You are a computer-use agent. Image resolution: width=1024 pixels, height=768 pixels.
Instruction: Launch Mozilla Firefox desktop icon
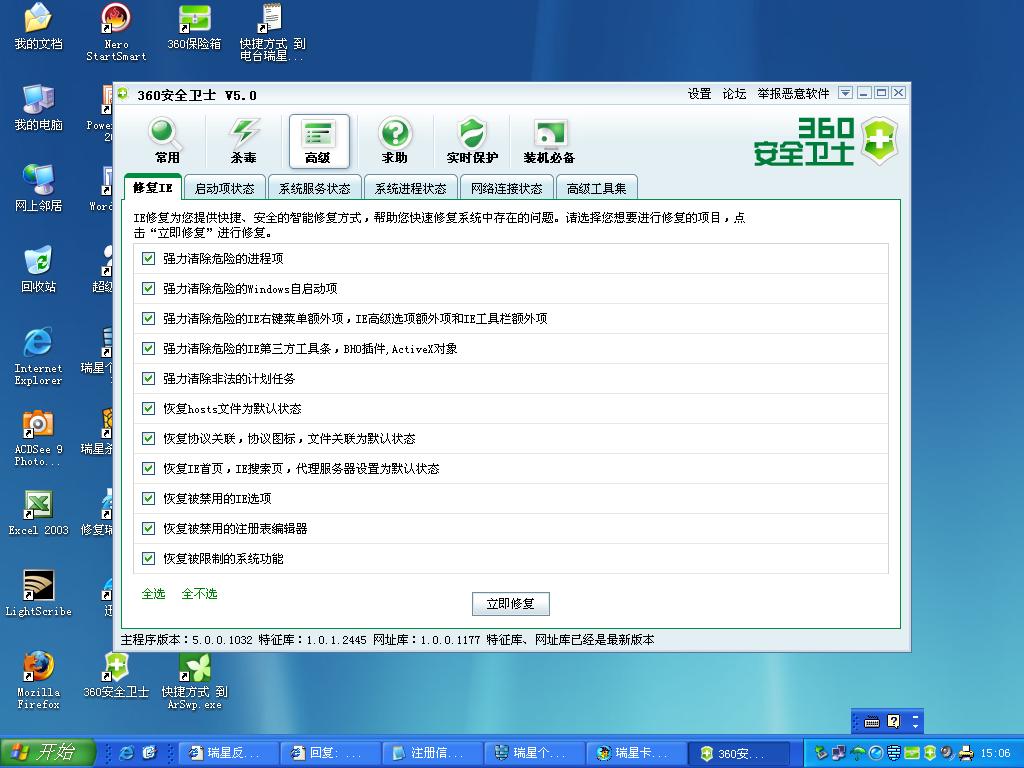[x=39, y=680]
